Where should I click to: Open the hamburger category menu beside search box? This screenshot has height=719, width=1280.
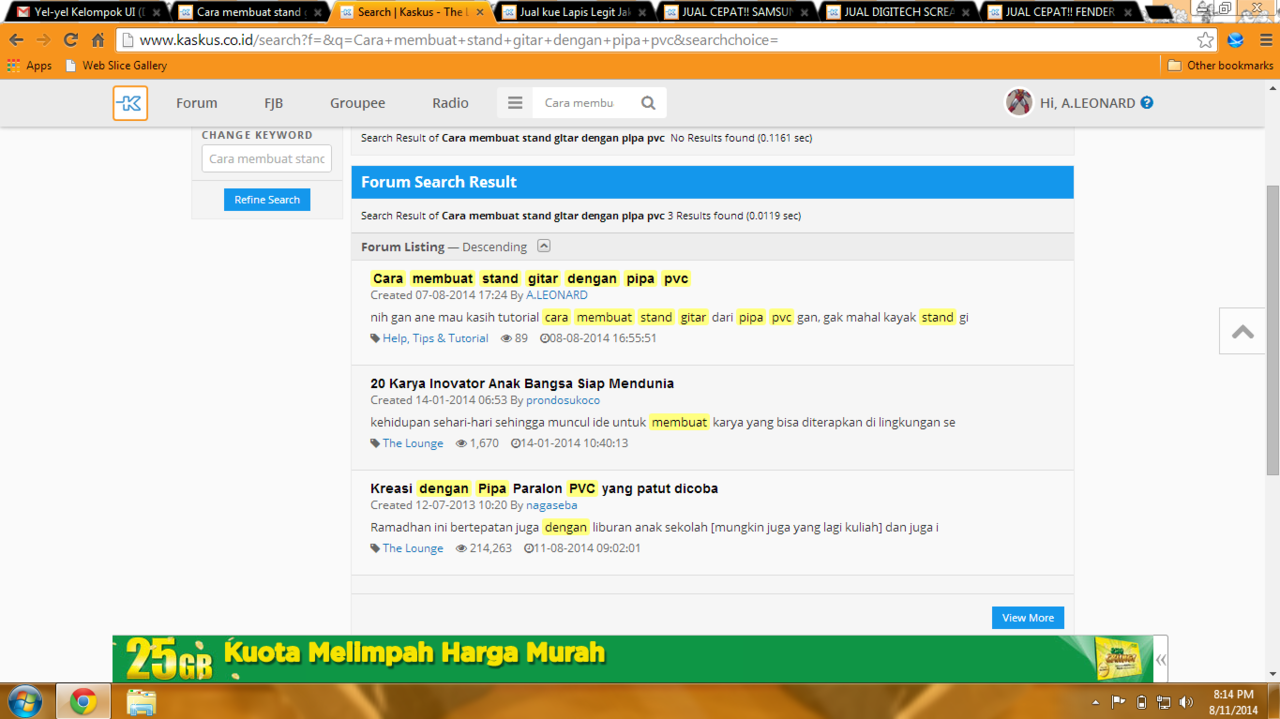pos(515,103)
